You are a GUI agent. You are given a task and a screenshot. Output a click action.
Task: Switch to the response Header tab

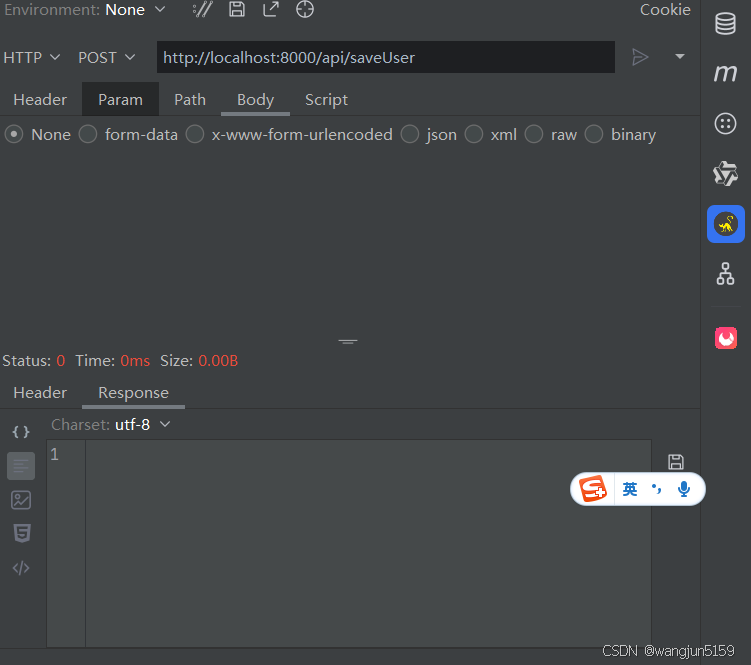[x=40, y=393]
